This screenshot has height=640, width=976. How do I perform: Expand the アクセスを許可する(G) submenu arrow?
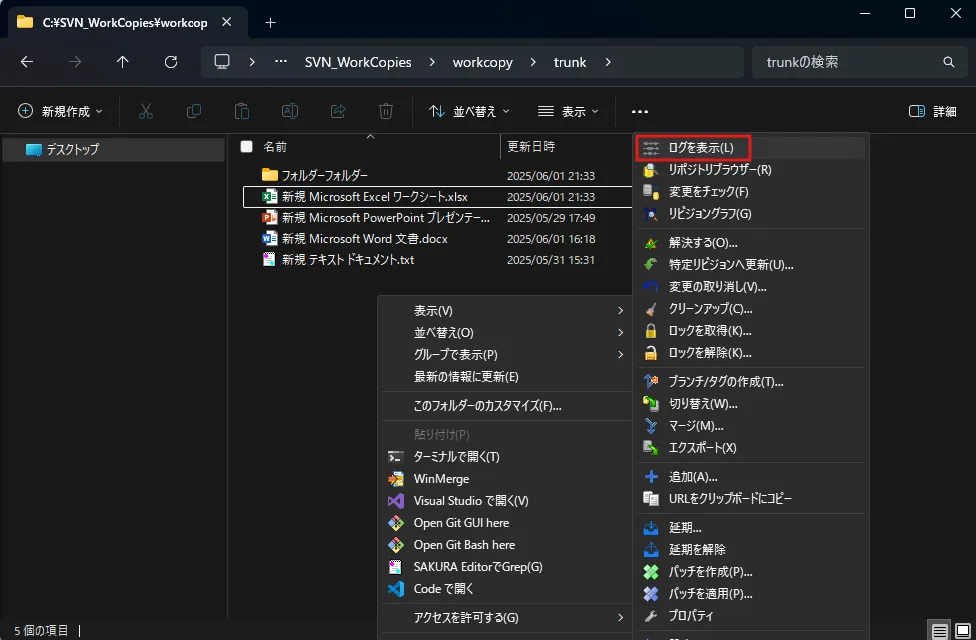pyautogui.click(x=620, y=618)
